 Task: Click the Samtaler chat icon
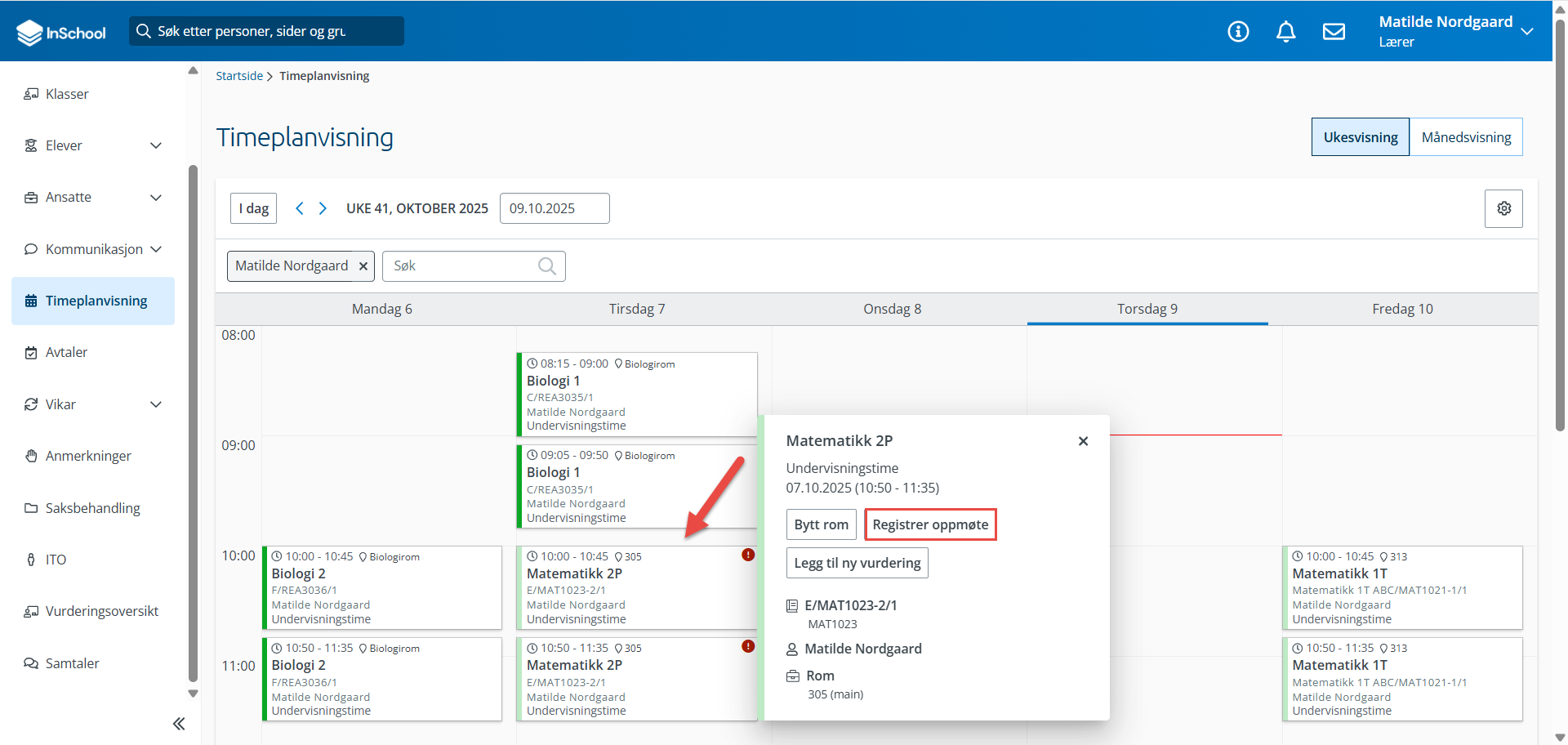31,663
